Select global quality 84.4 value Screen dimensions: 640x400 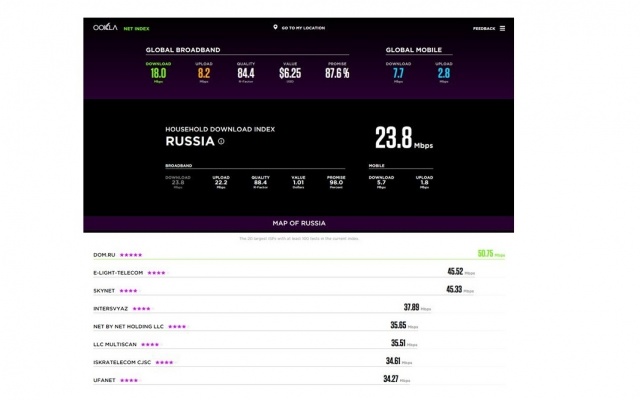click(x=246, y=73)
